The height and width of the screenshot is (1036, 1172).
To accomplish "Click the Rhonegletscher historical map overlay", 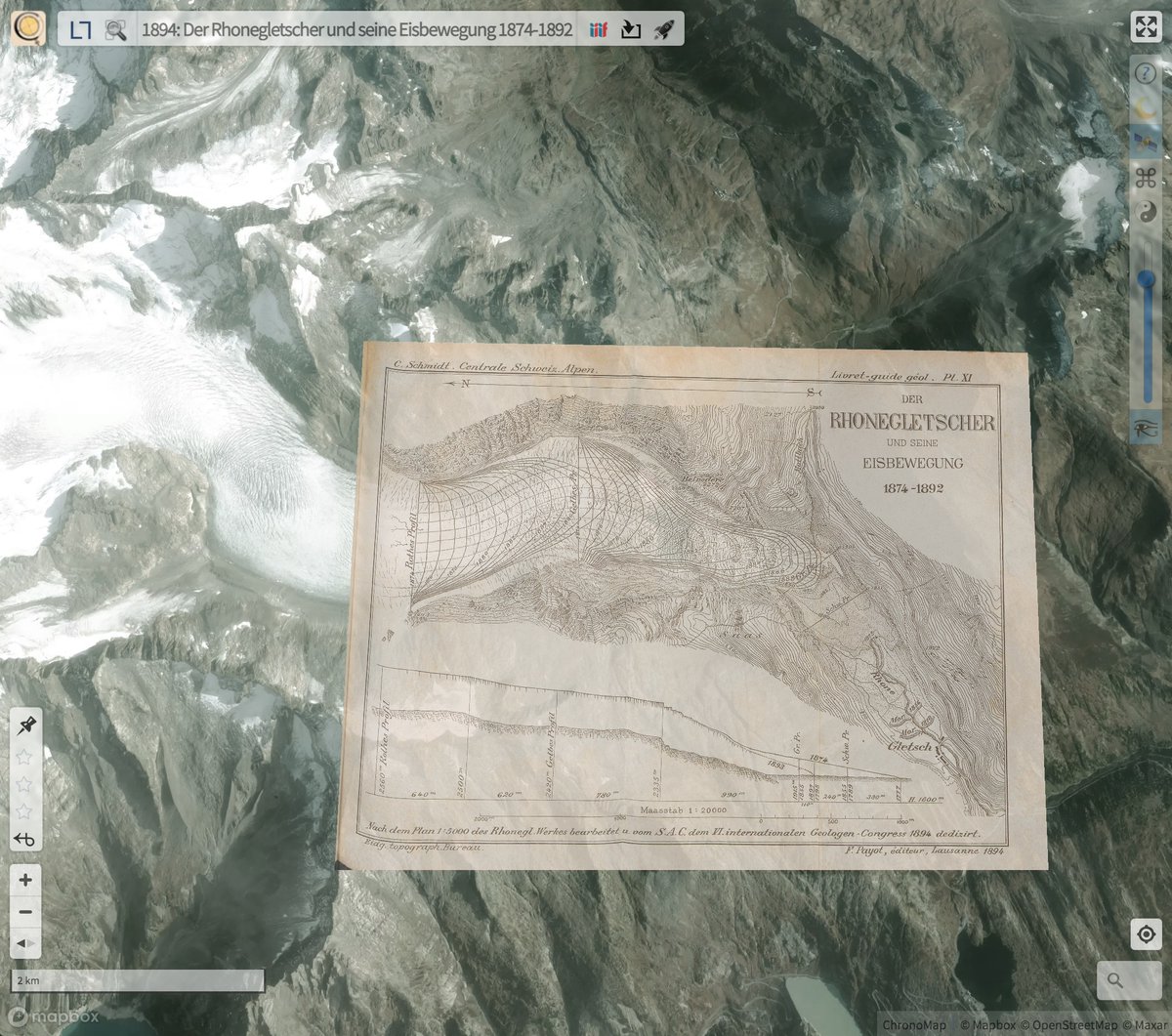I will tap(691, 605).
